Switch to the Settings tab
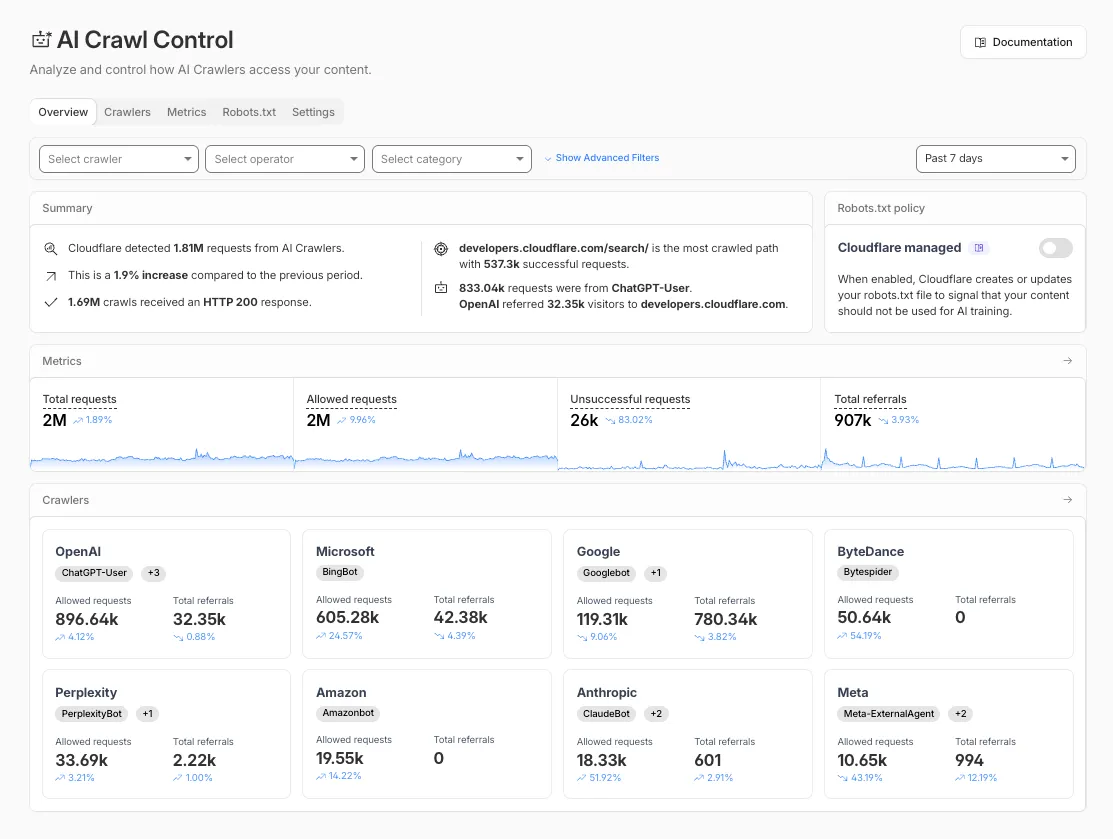 point(313,112)
